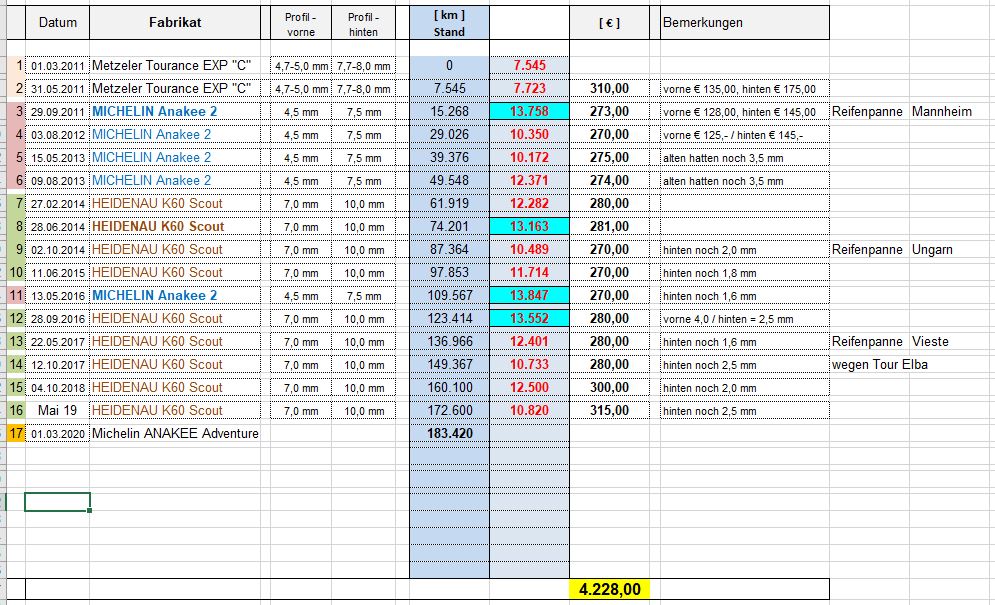This screenshot has height=605, width=995.
Task: Select the km reading 183.420
Action: point(449,433)
